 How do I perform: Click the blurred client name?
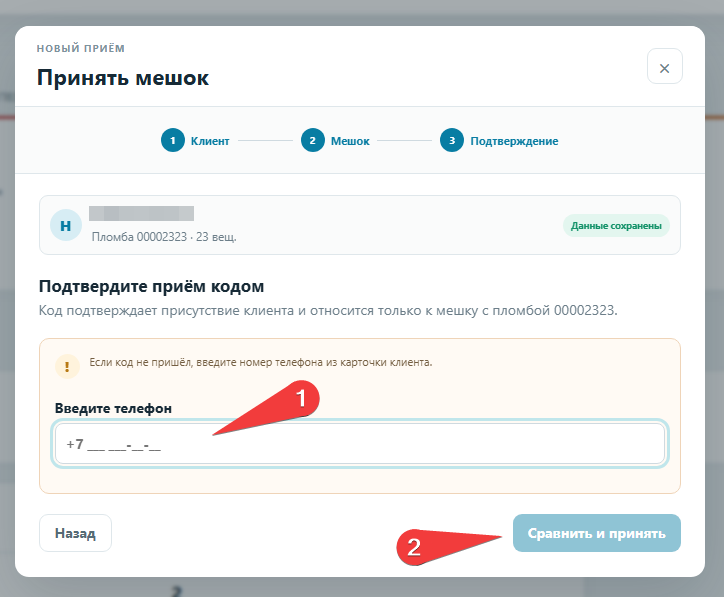point(141,213)
